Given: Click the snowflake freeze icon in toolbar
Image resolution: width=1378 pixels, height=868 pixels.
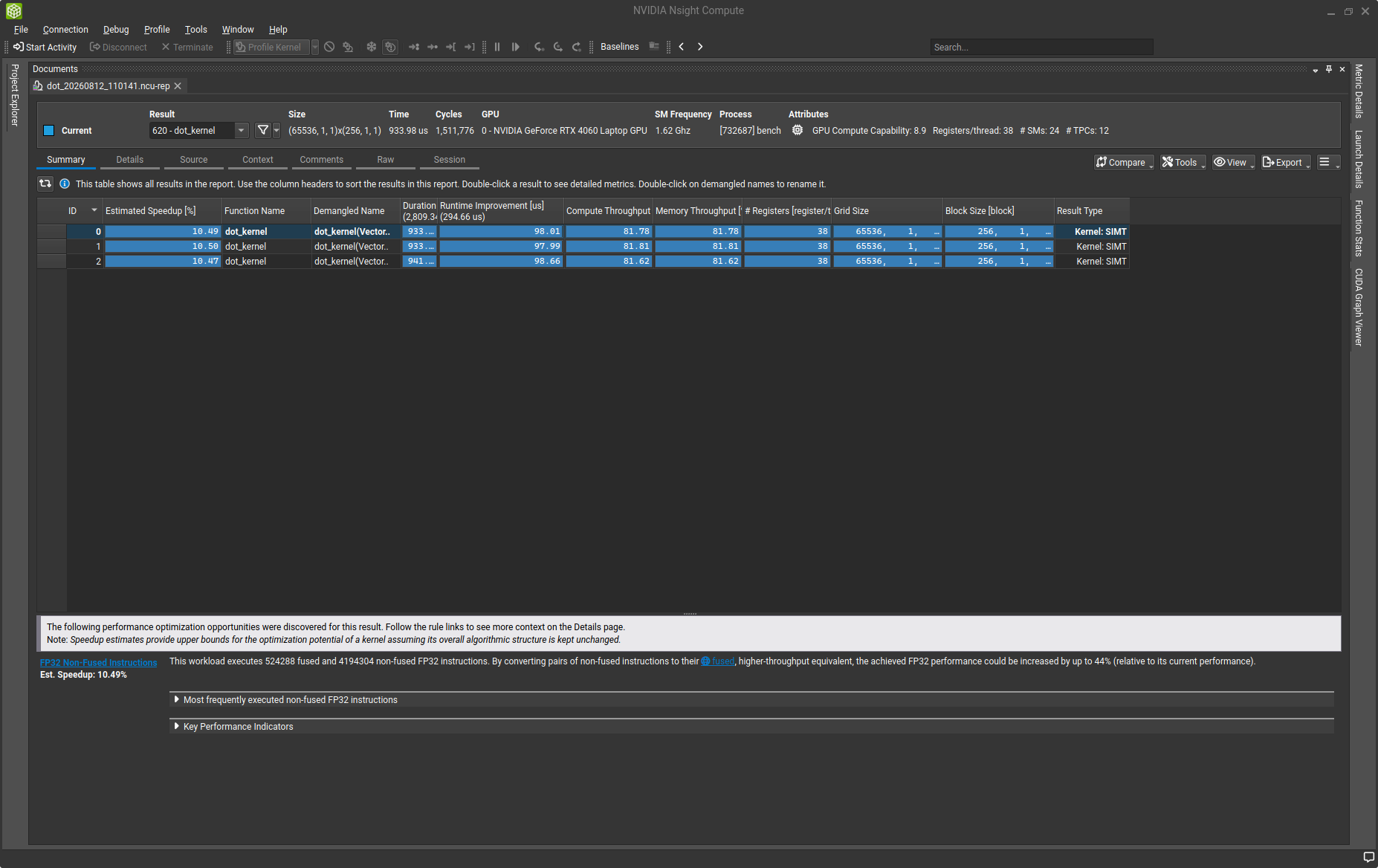Looking at the screenshot, I should [x=372, y=47].
